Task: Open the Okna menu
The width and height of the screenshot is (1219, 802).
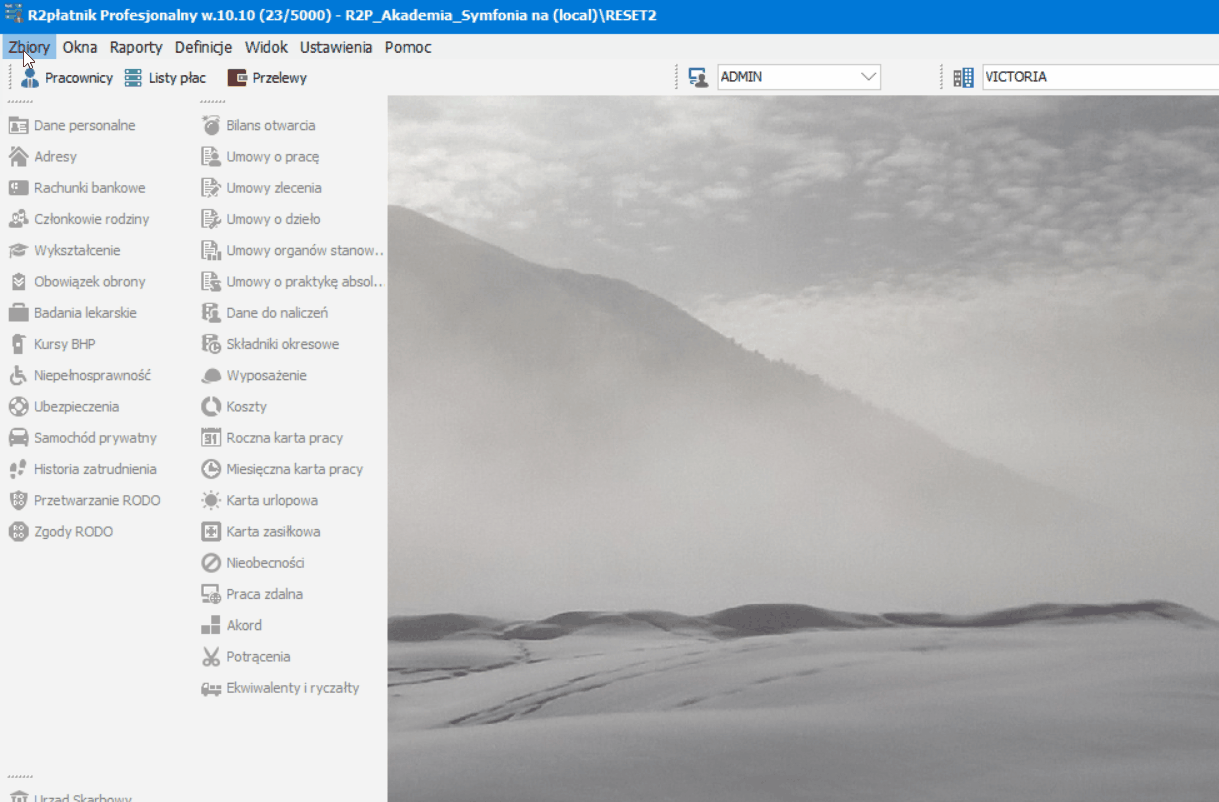Action: click(80, 47)
